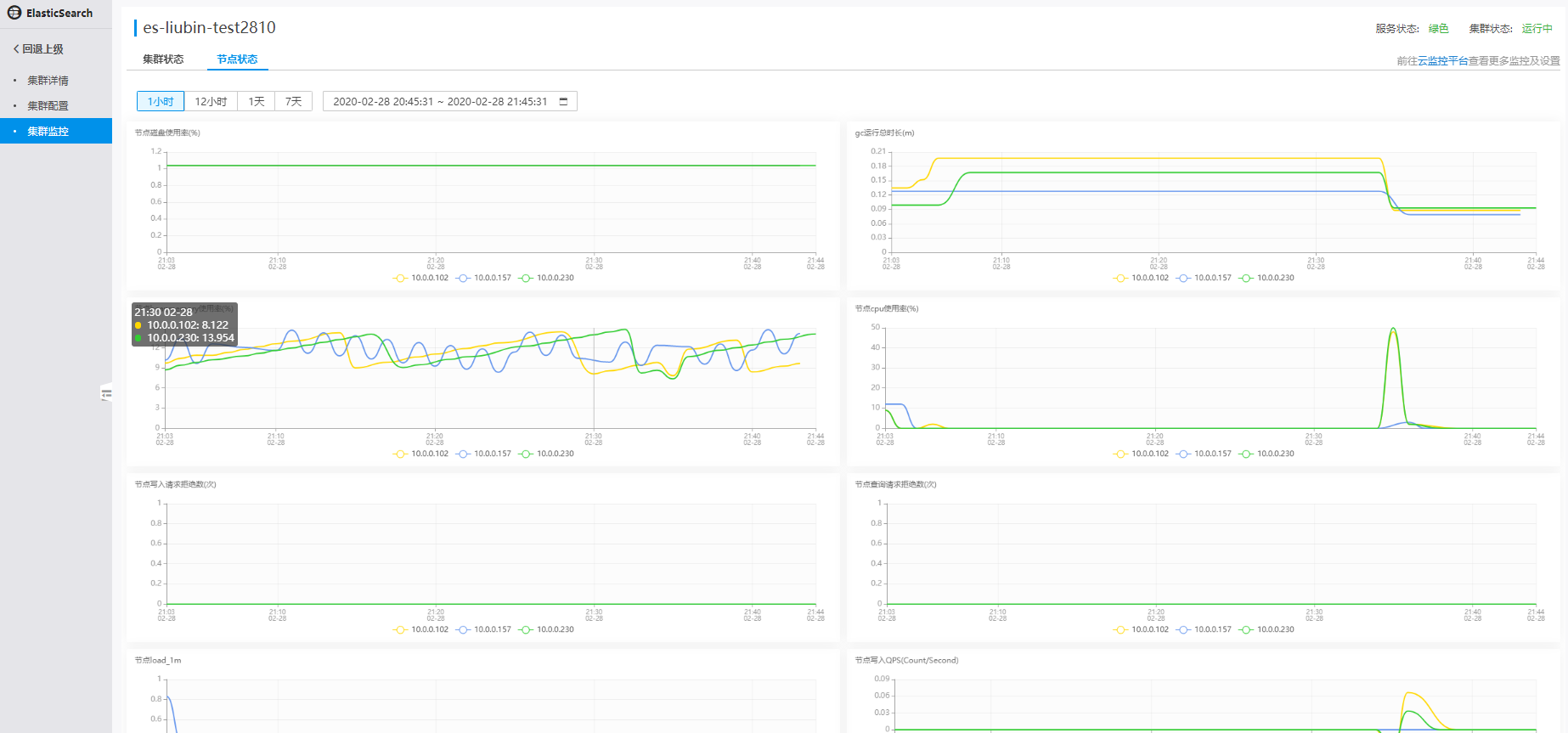
Task: Toggle 10.0.0.230 in 节点写入请求拒绝数 legend
Action: point(547,629)
